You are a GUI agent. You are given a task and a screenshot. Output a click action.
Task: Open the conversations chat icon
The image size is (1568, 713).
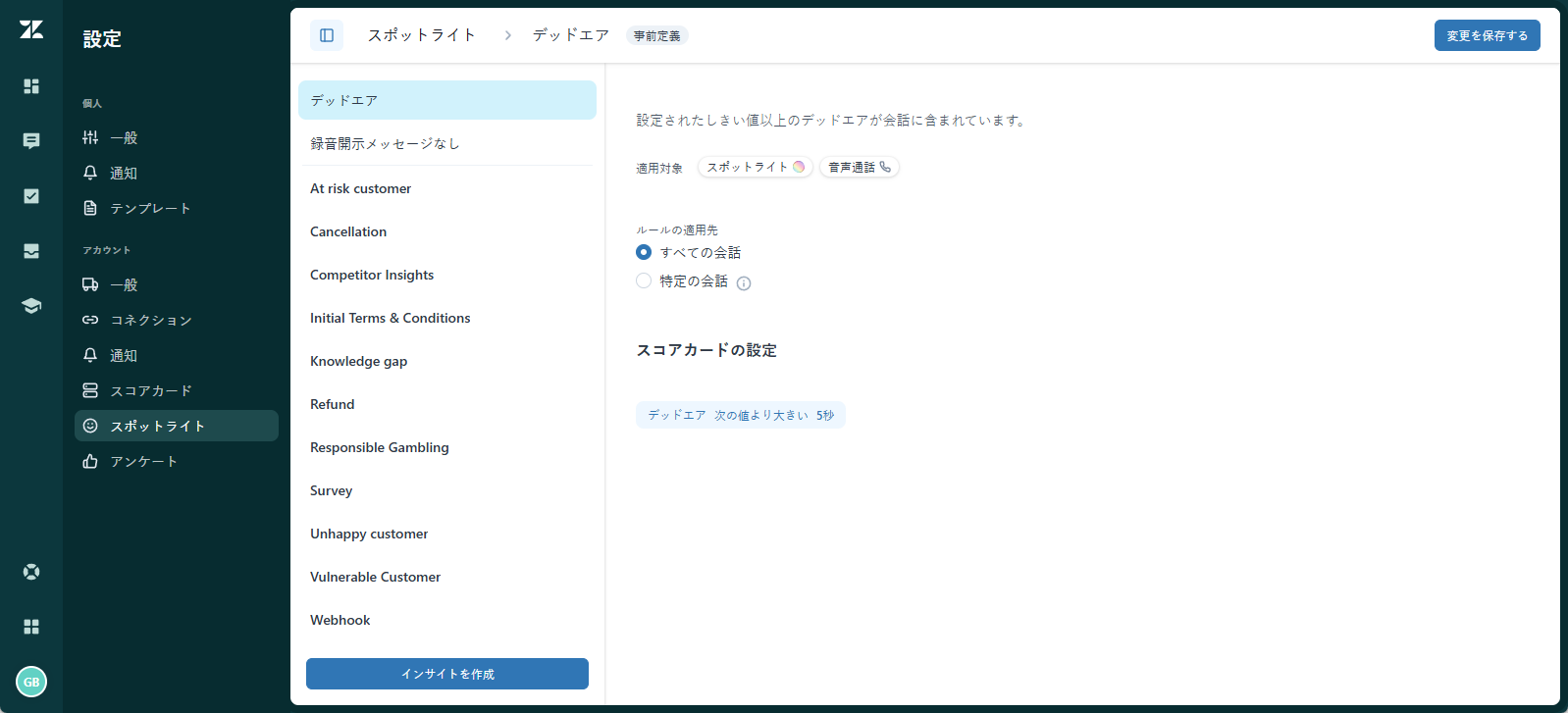[x=31, y=141]
